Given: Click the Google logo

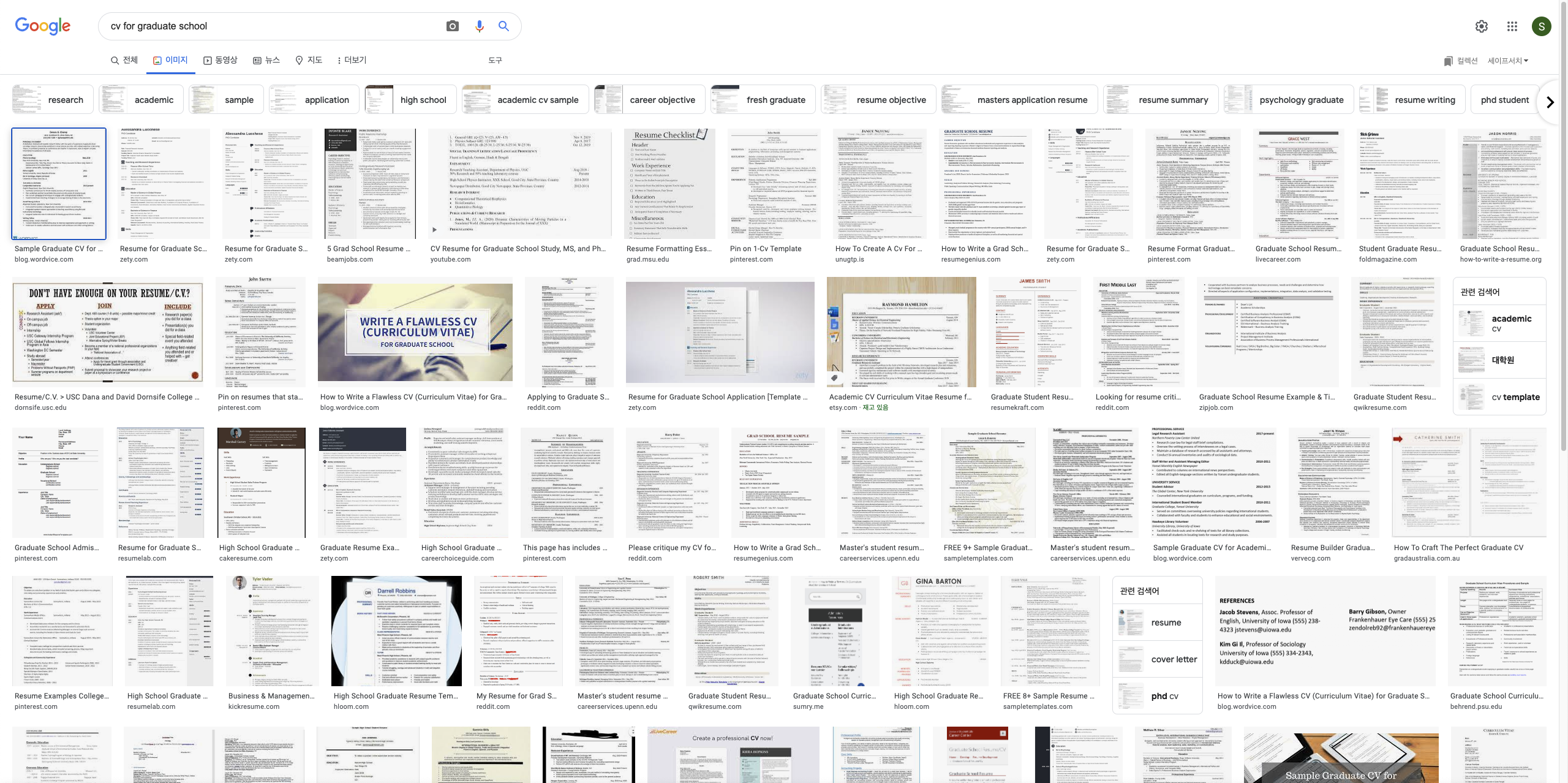Looking at the screenshot, I should pyautogui.click(x=43, y=26).
